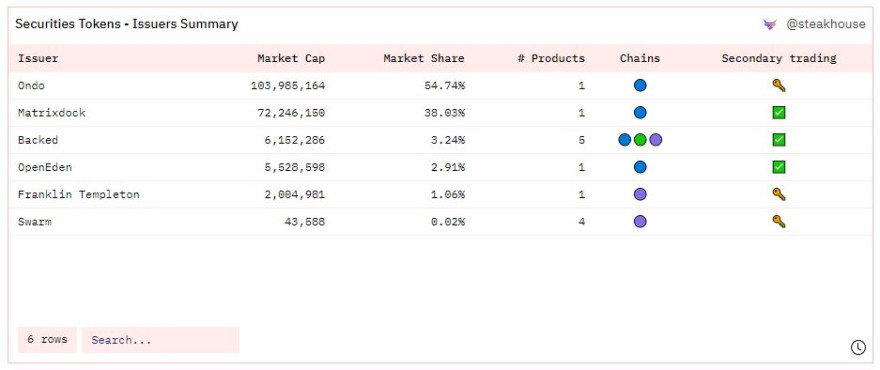
Task: Click the steakhouse logo icon
Action: [769, 24]
